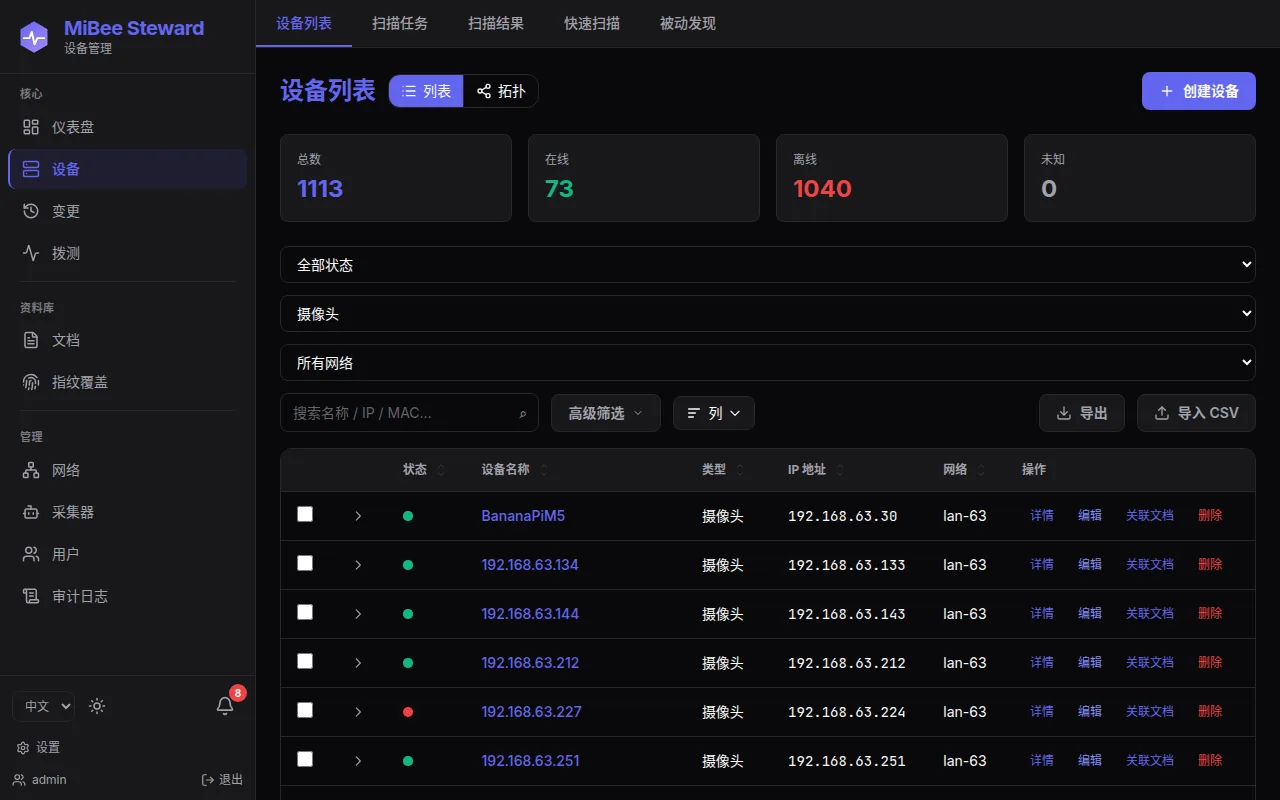Image resolution: width=1280 pixels, height=800 pixels.
Task: Expand the BananaPiM5 row chevron
Action: tap(358, 516)
